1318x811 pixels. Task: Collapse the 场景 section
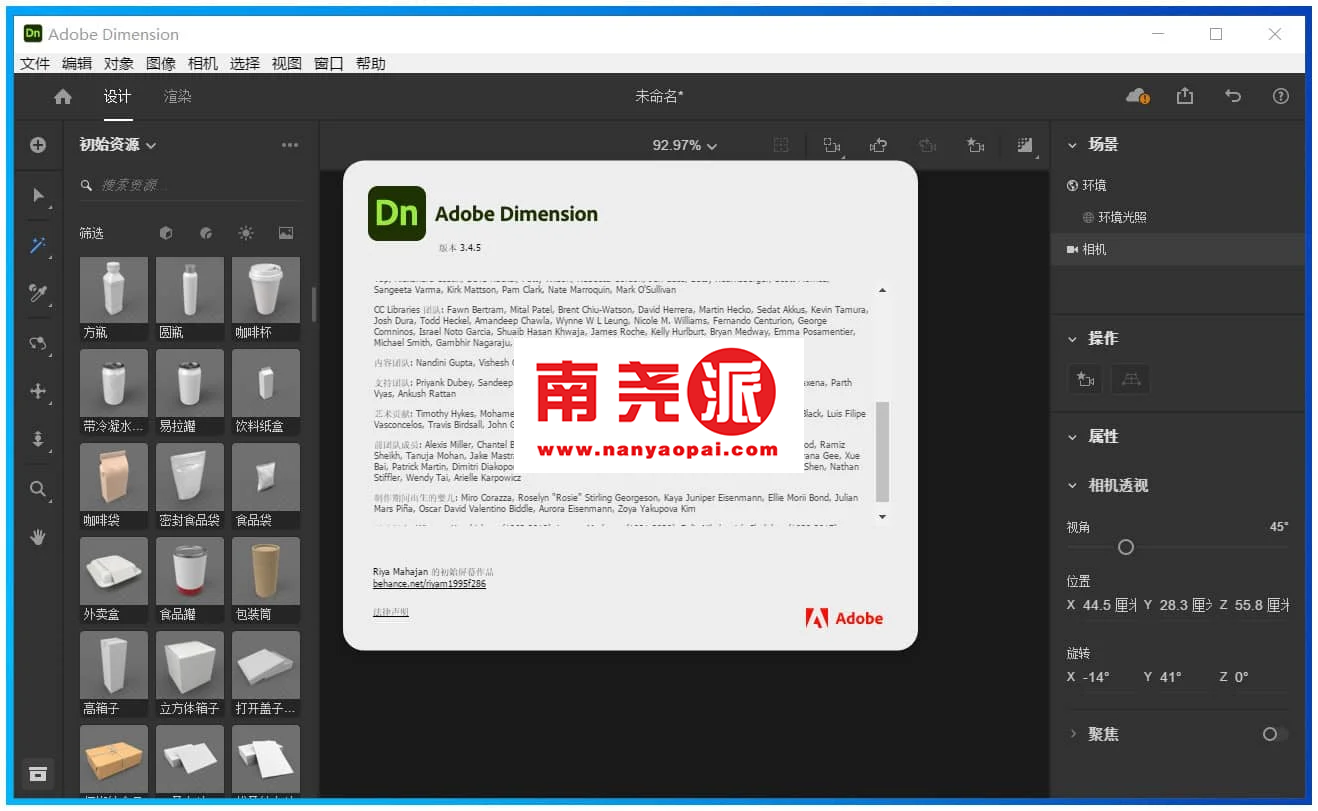1073,145
